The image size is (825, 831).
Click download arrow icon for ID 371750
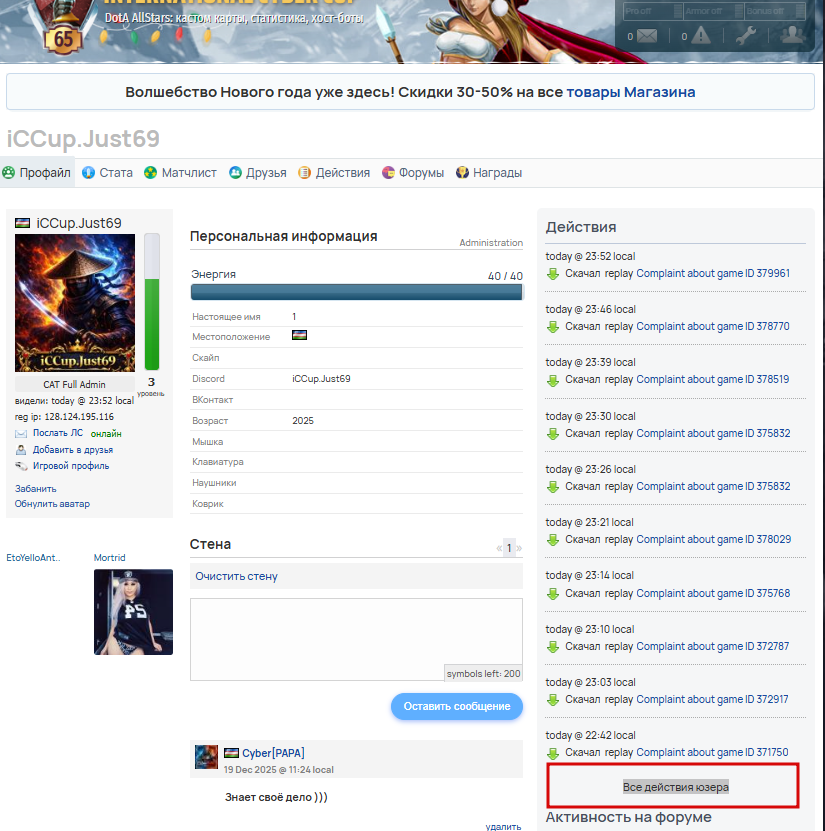(553, 753)
